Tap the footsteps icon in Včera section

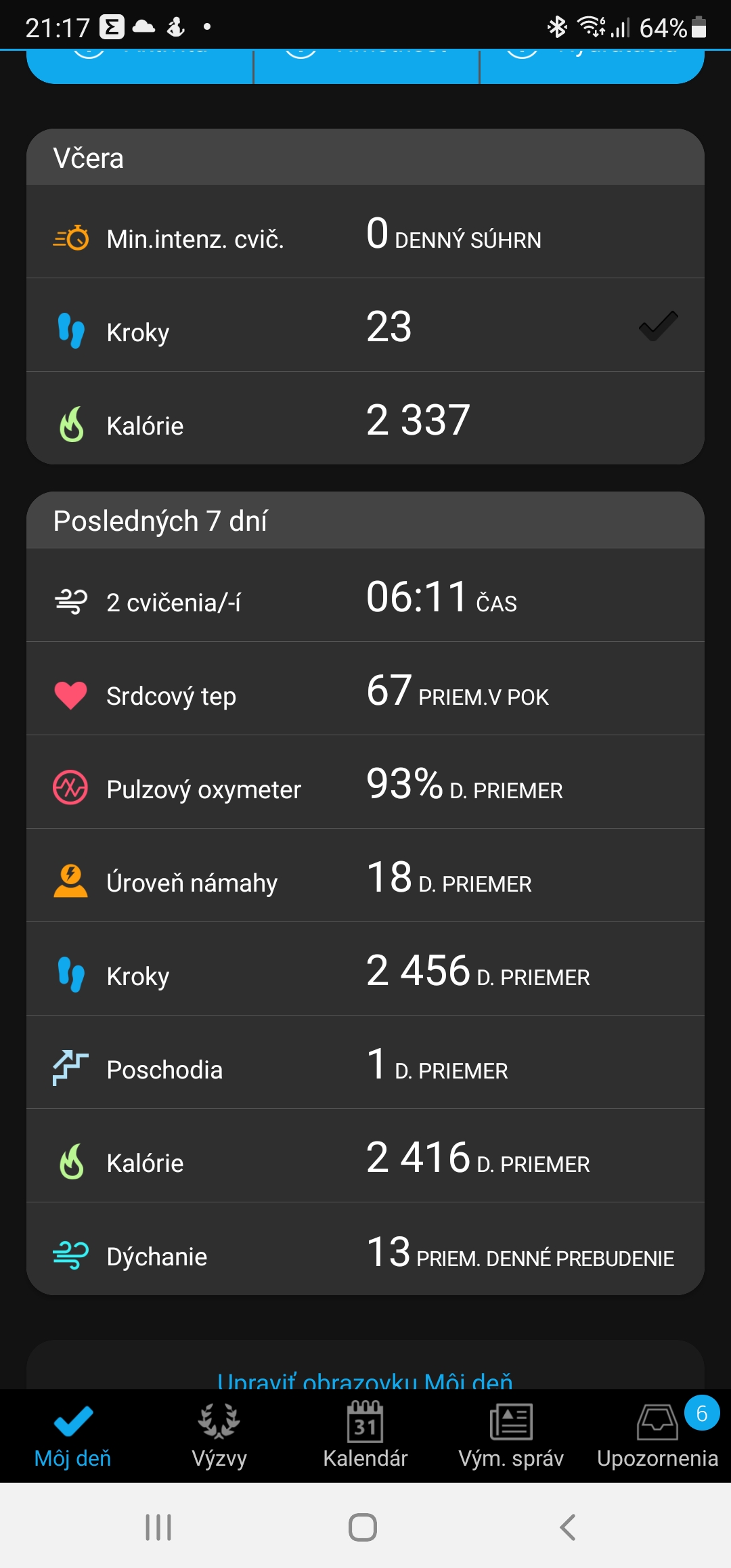point(71,331)
